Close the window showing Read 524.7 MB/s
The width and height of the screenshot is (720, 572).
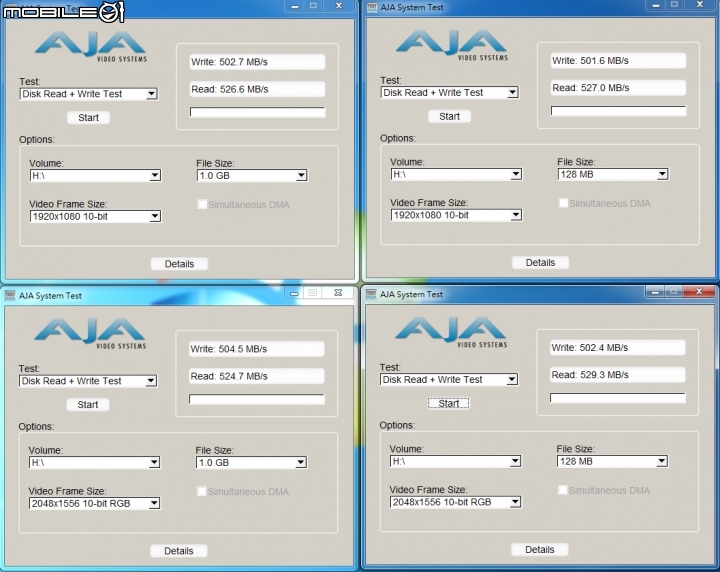point(338,293)
